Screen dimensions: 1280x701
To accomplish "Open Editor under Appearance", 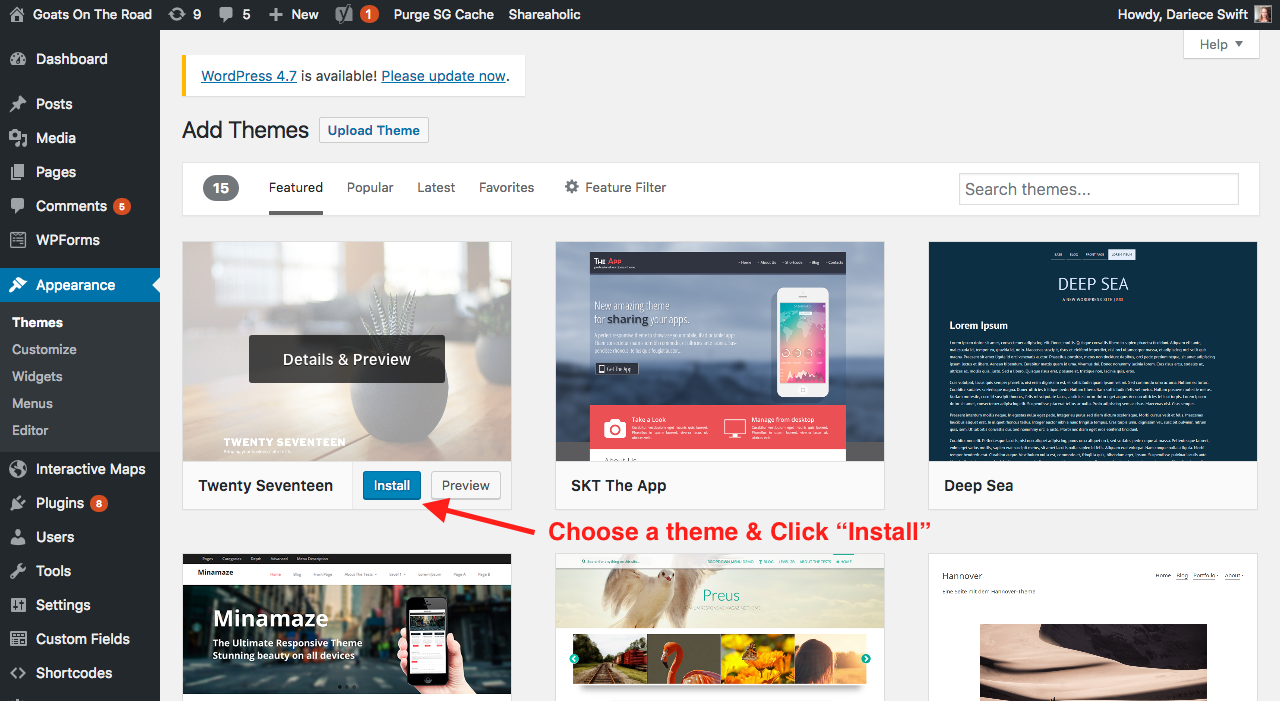I will (30, 430).
